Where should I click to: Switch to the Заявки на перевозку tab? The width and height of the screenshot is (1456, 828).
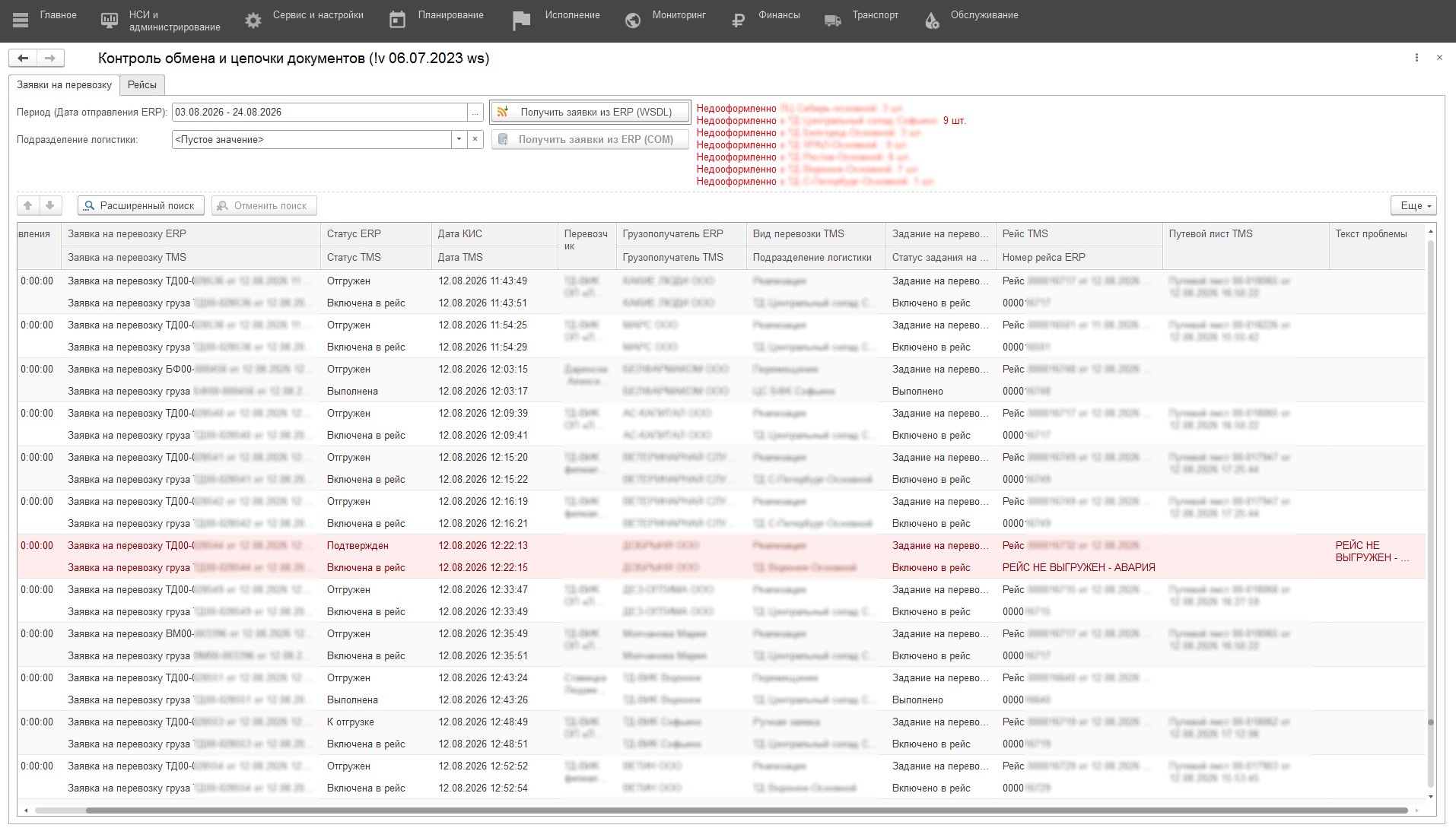(x=65, y=85)
